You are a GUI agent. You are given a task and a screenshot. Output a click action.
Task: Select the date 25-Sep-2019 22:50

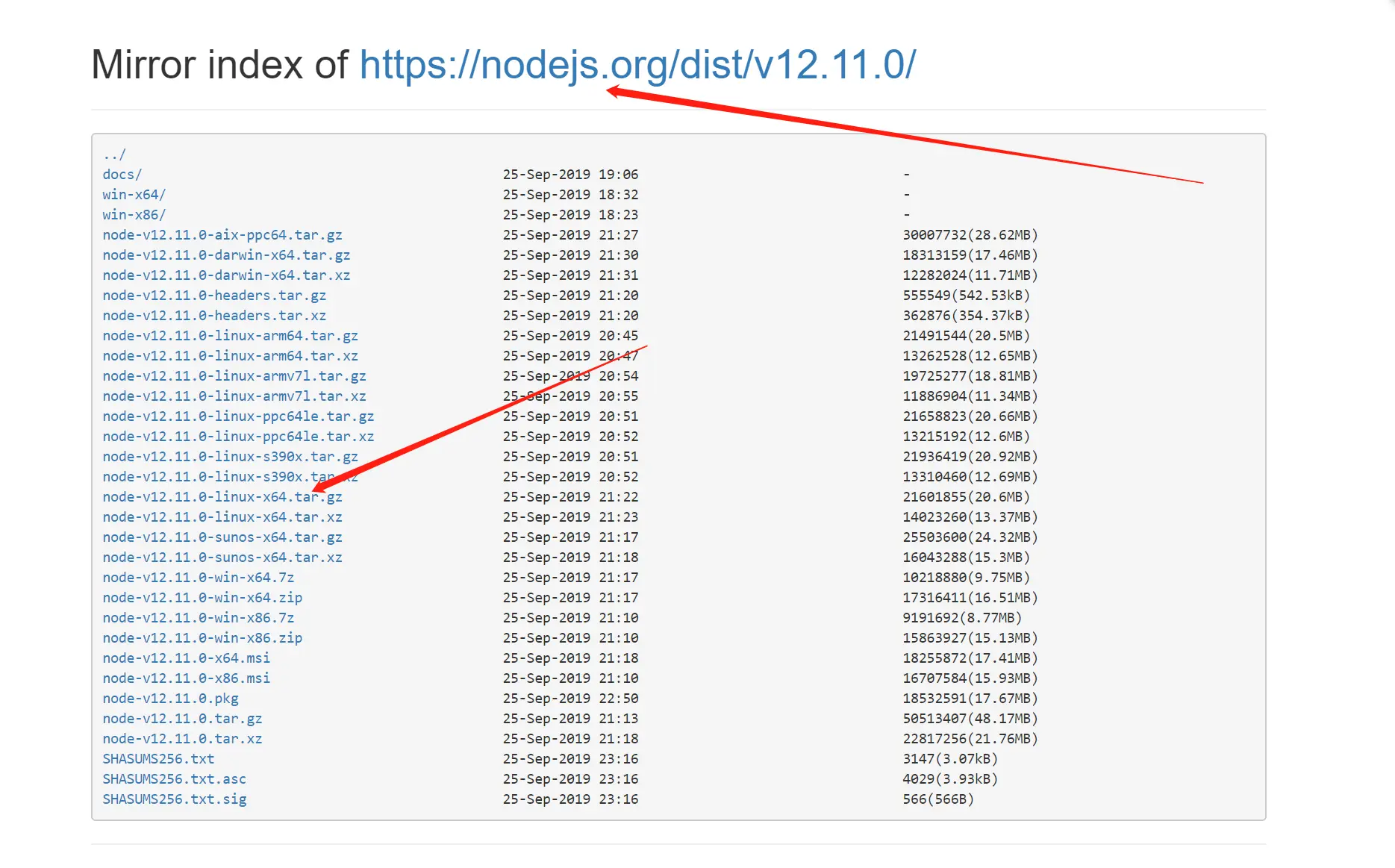point(571,699)
